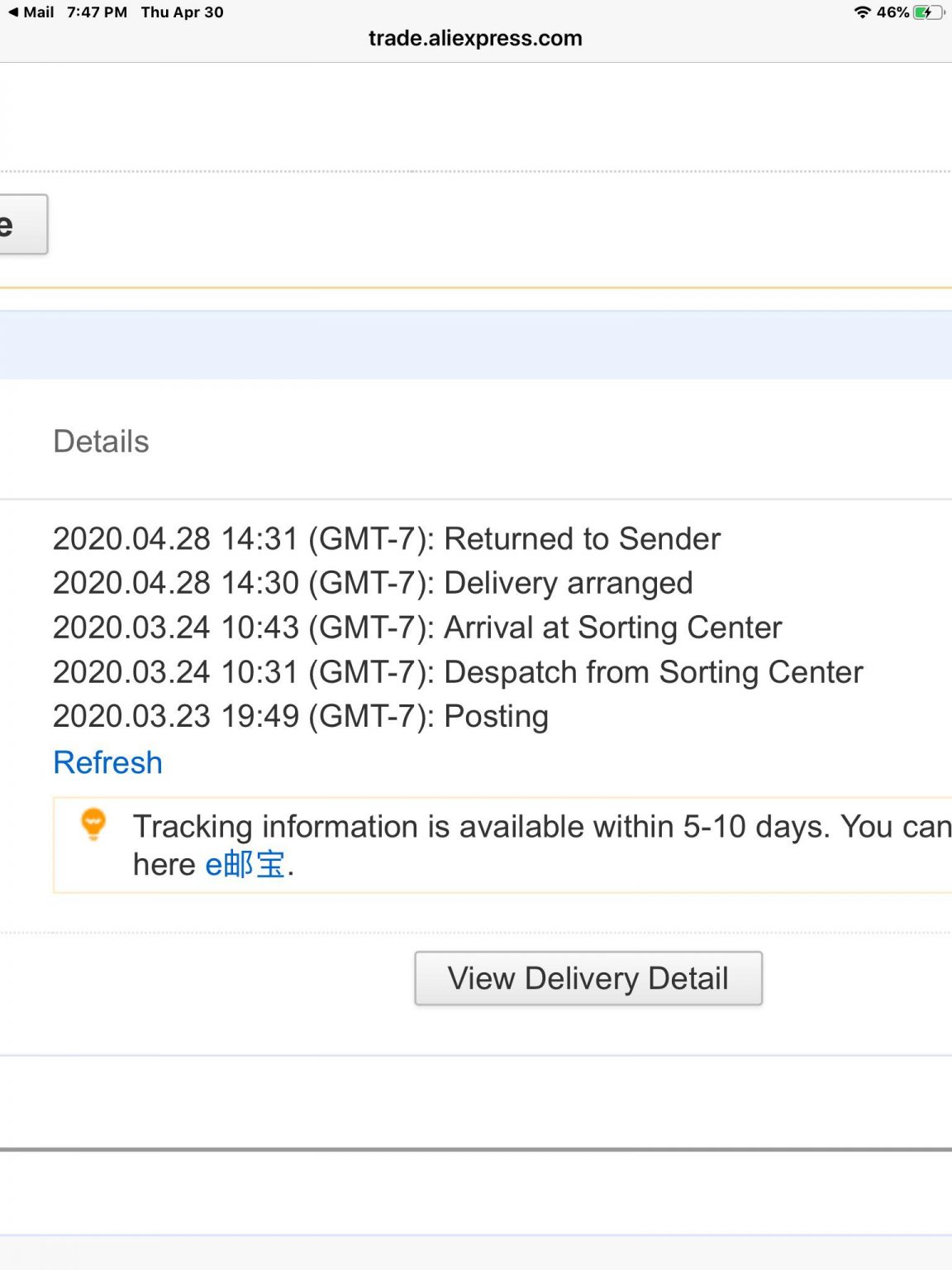Select the Returned to Sender tracking entry
Image resolution: width=952 pixels, height=1270 pixels.
click(387, 539)
